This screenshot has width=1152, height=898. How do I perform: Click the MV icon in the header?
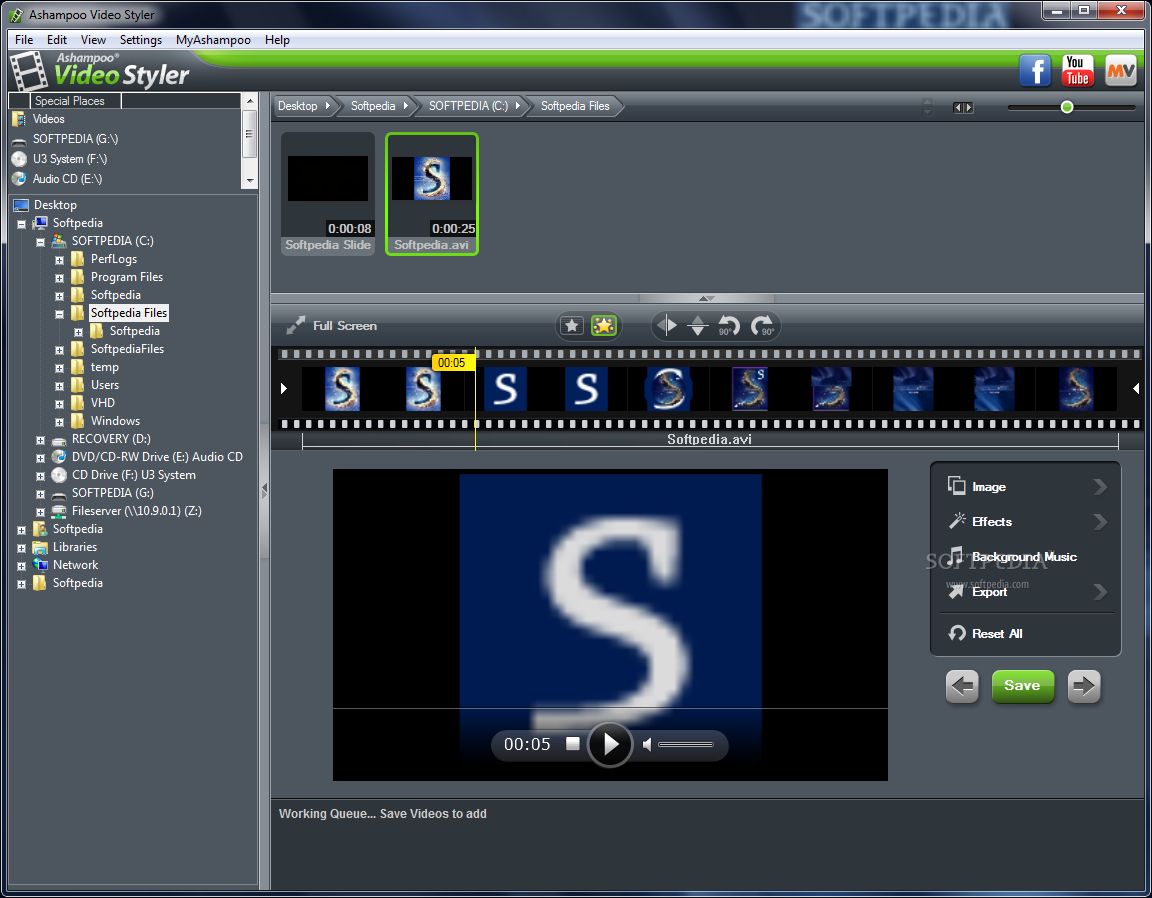[1120, 71]
